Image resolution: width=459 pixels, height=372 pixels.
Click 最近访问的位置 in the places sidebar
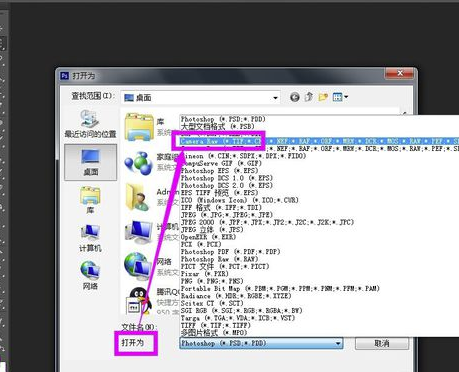coord(90,124)
